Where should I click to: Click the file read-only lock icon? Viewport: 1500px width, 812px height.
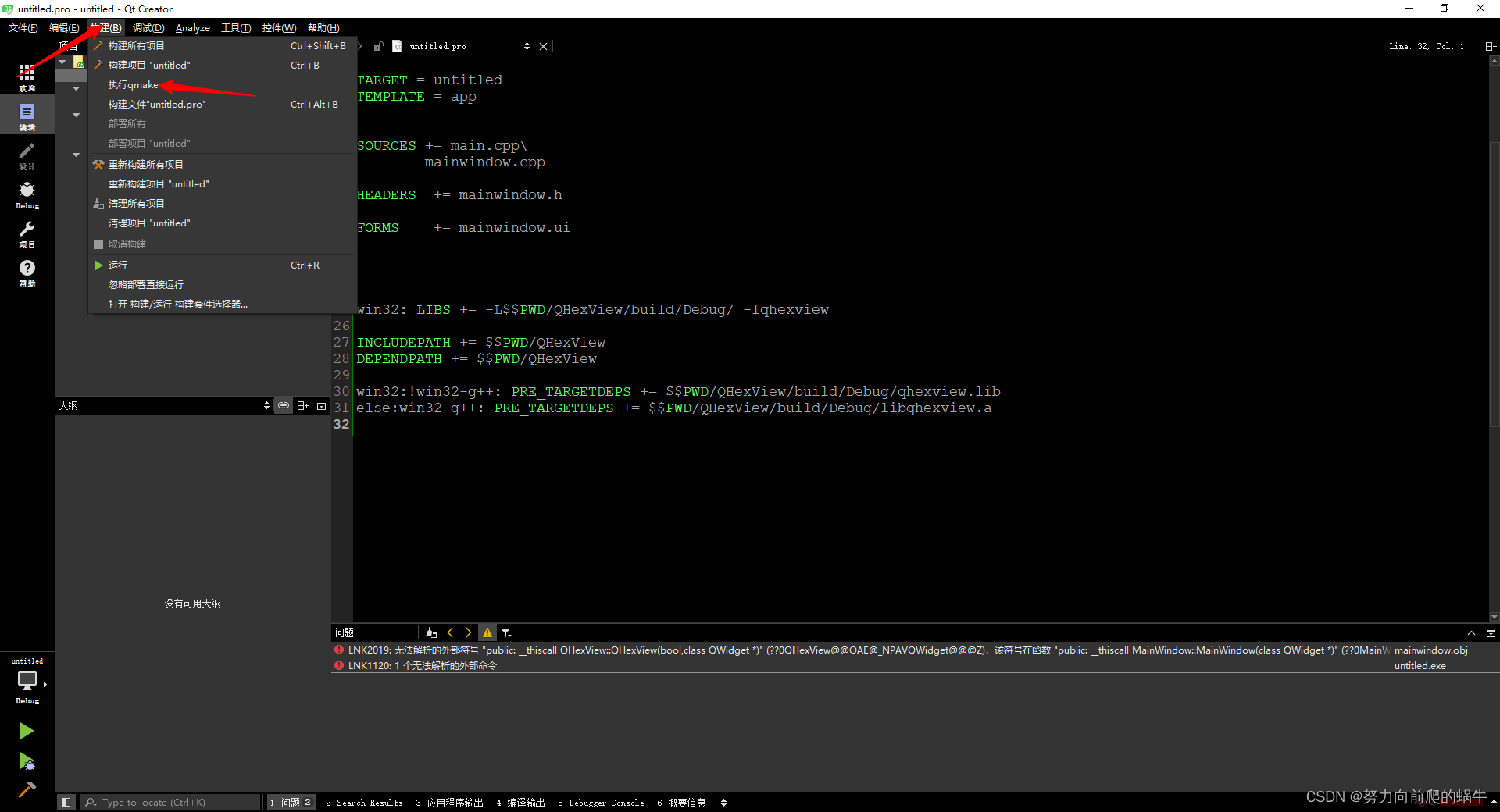378,46
